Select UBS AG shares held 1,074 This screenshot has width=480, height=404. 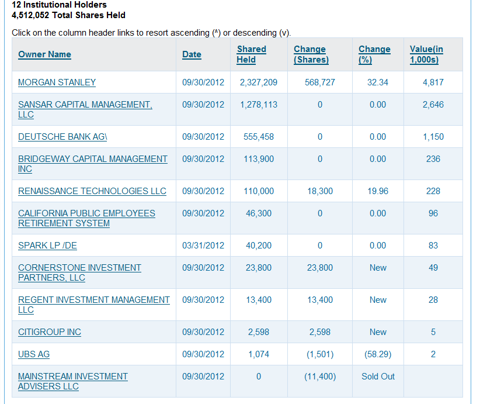(x=258, y=354)
